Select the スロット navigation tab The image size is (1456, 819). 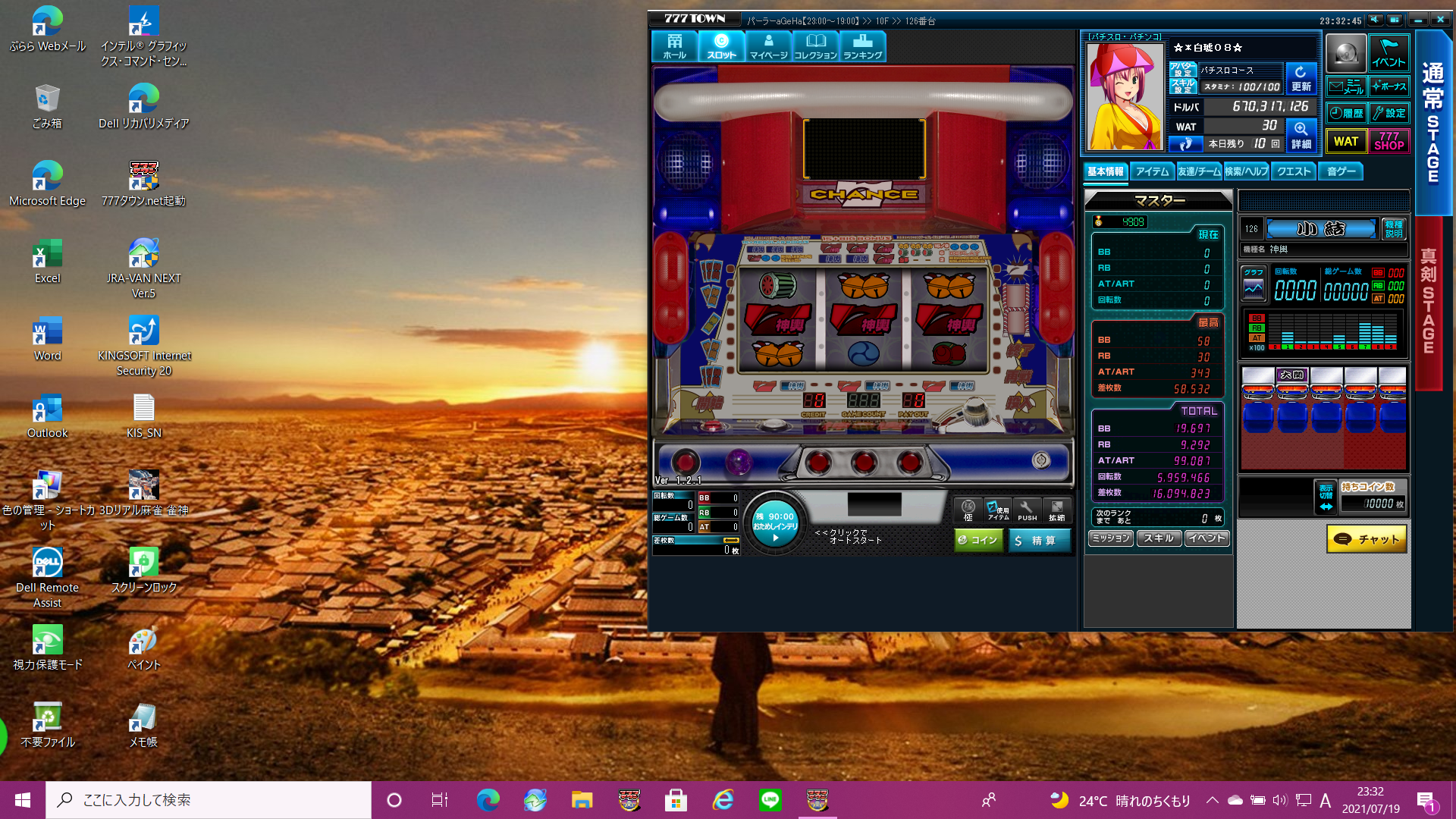click(x=721, y=46)
